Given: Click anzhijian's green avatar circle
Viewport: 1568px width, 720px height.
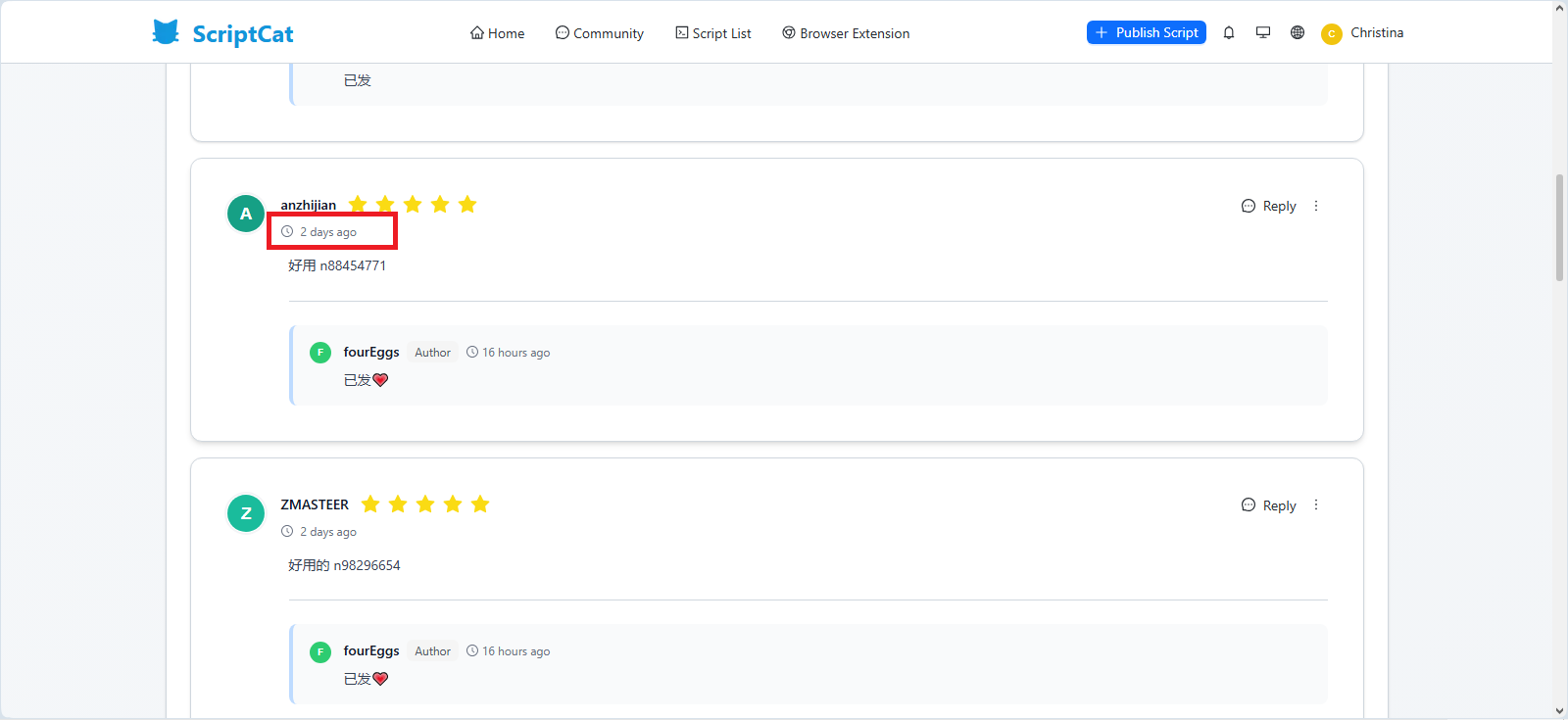Looking at the screenshot, I should click(x=246, y=214).
